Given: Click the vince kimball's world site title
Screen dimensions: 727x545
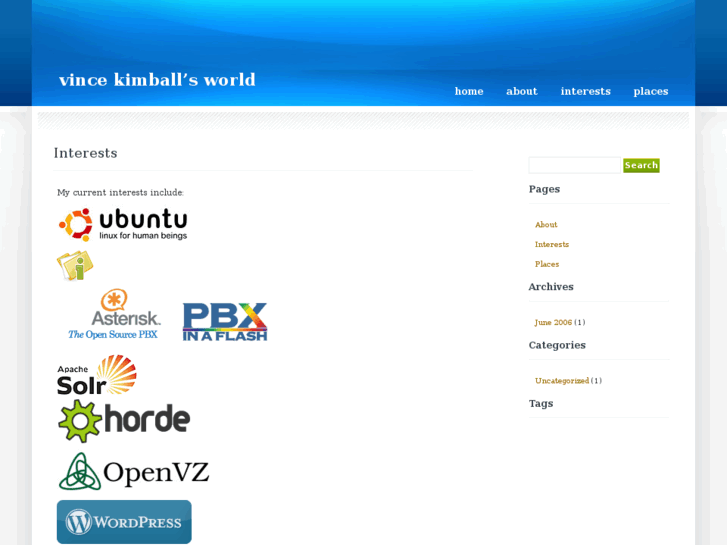Looking at the screenshot, I should 157,80.
